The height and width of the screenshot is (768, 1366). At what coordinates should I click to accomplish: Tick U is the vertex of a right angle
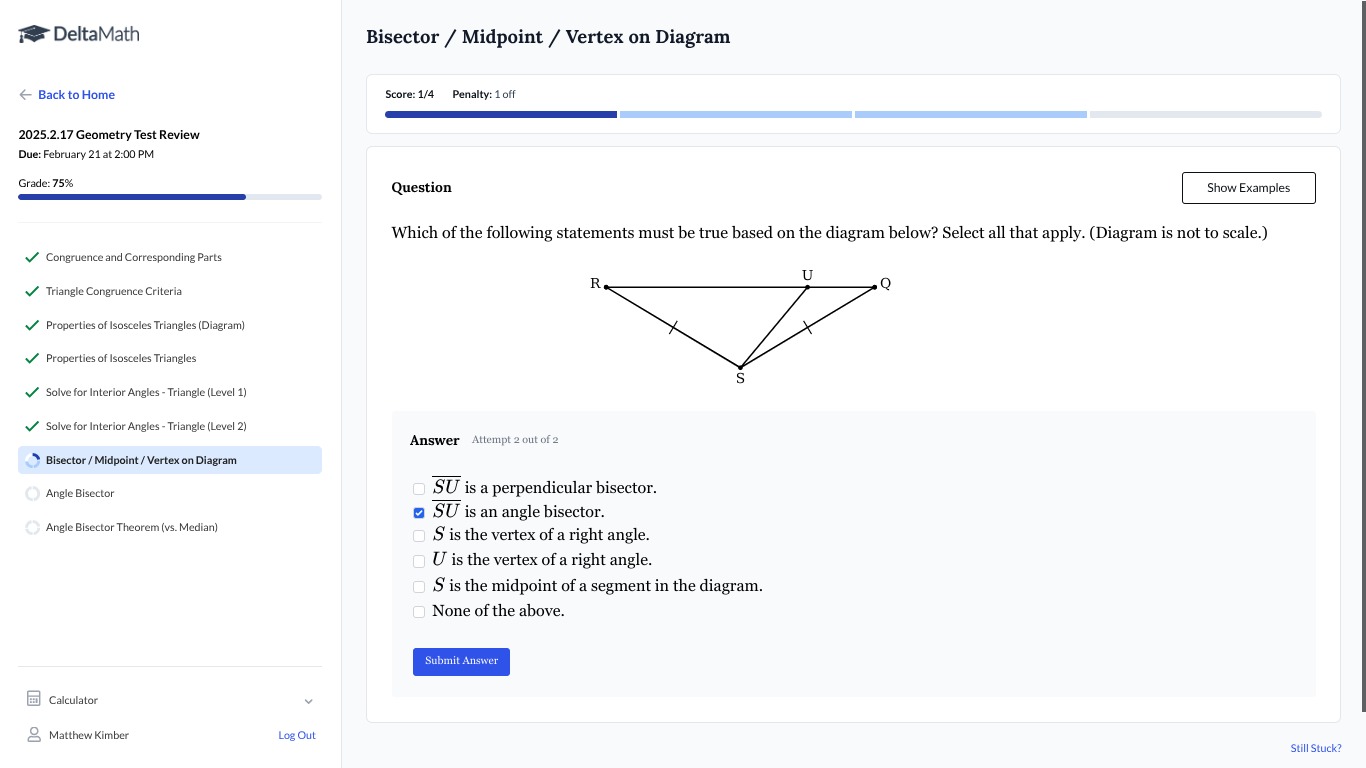pos(419,561)
